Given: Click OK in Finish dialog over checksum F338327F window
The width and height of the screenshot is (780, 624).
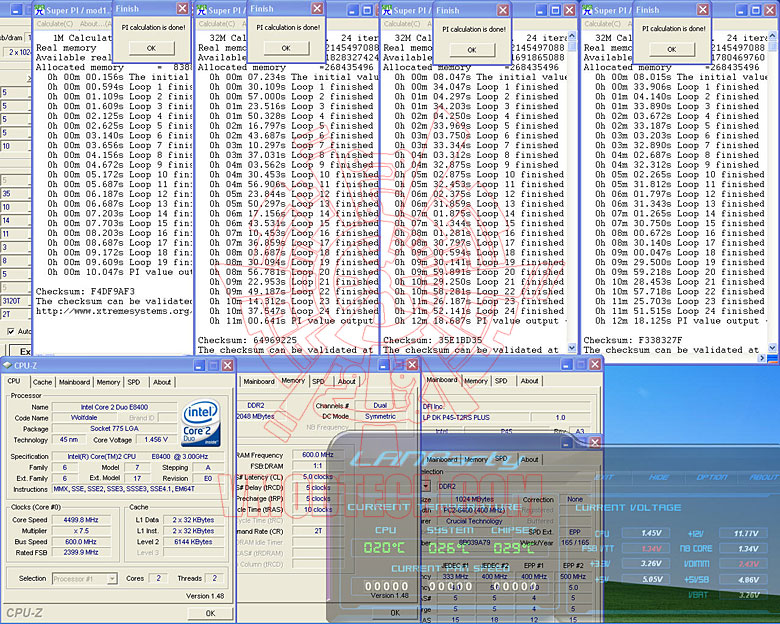Looking at the screenshot, I should point(672,49).
